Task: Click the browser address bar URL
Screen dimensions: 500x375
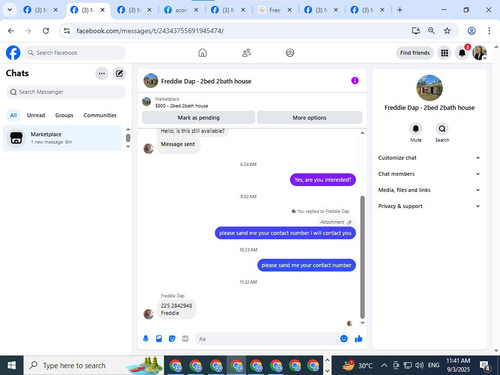Action: coord(150,31)
